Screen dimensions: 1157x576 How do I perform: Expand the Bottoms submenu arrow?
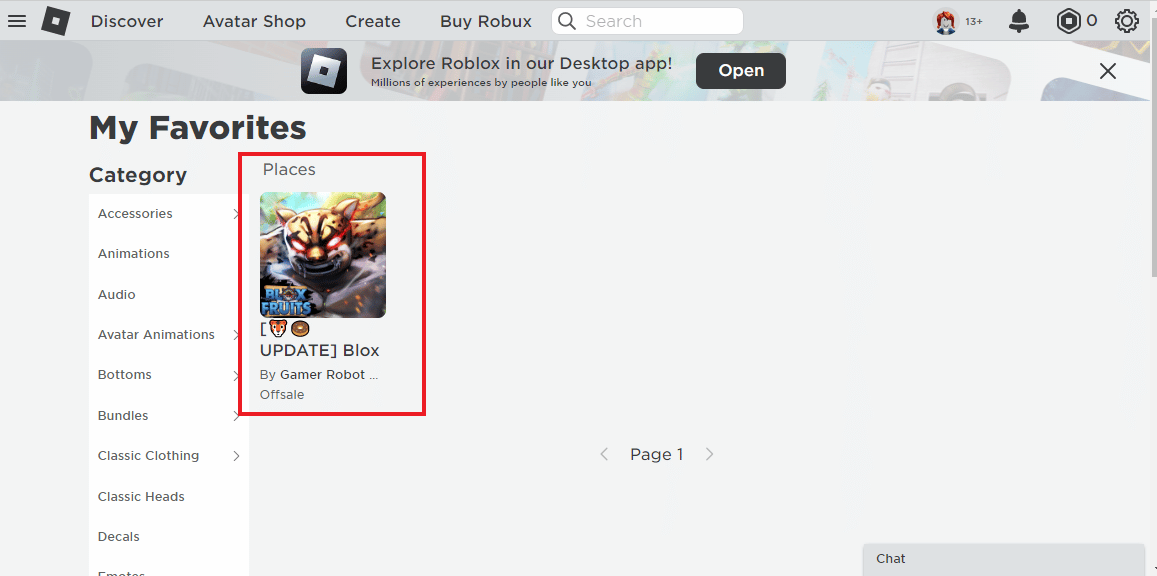236,375
